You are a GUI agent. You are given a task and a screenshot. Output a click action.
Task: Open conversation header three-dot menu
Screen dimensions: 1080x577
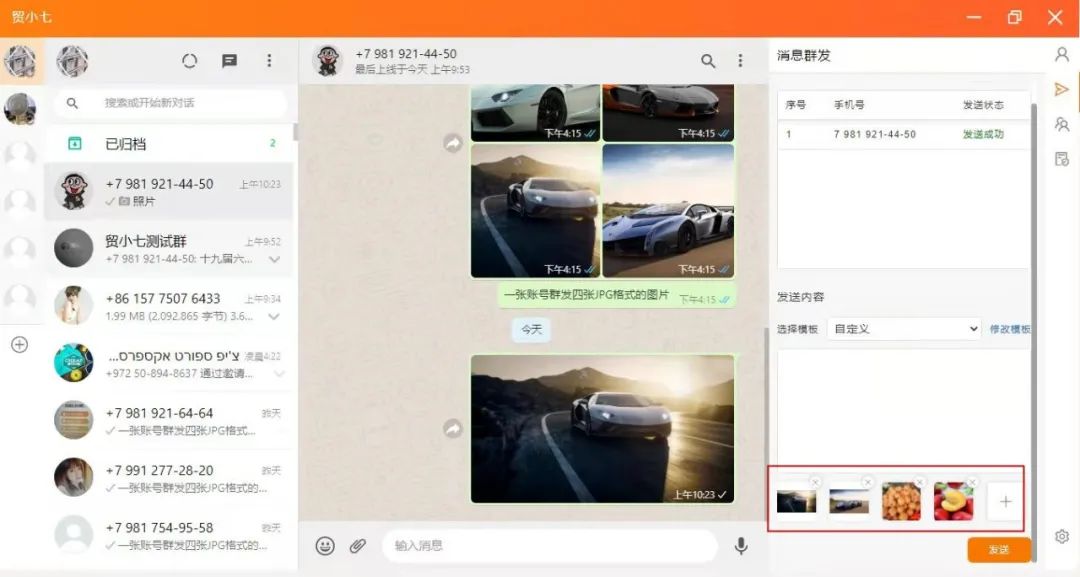(x=740, y=61)
